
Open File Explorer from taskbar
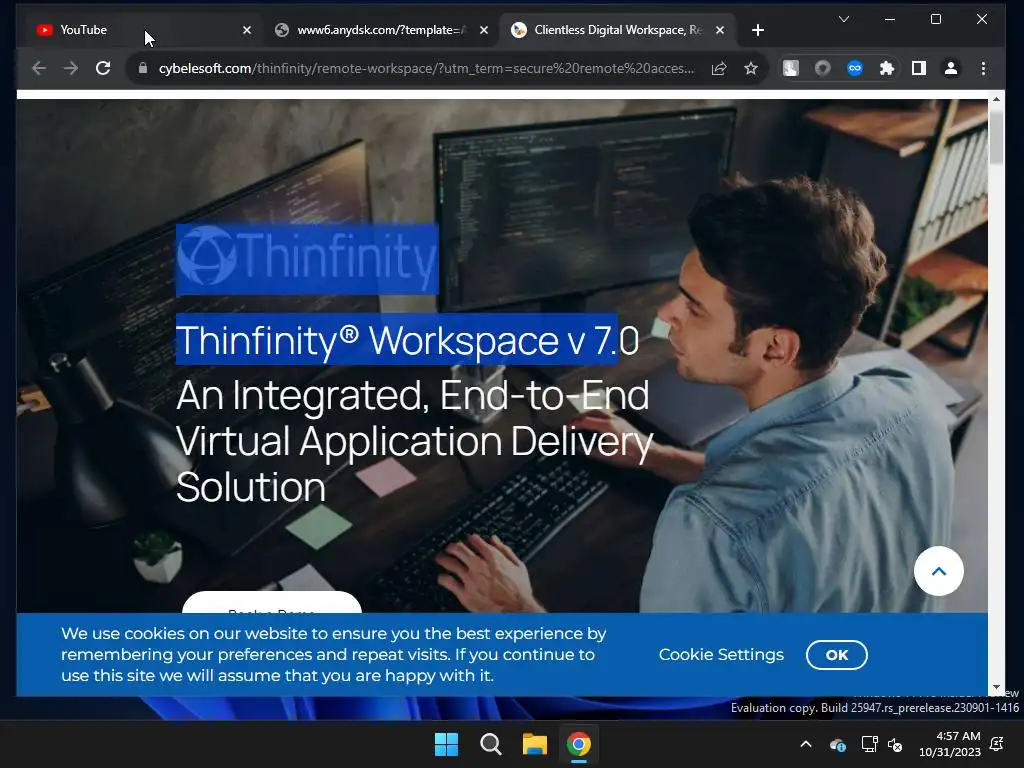[x=534, y=744]
